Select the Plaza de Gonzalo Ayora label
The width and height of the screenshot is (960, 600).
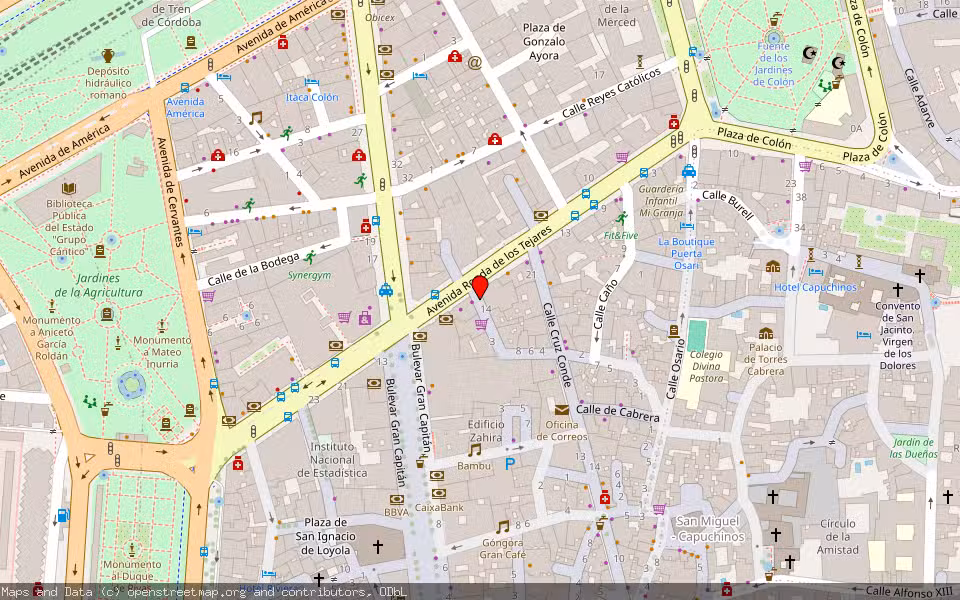pos(544,42)
